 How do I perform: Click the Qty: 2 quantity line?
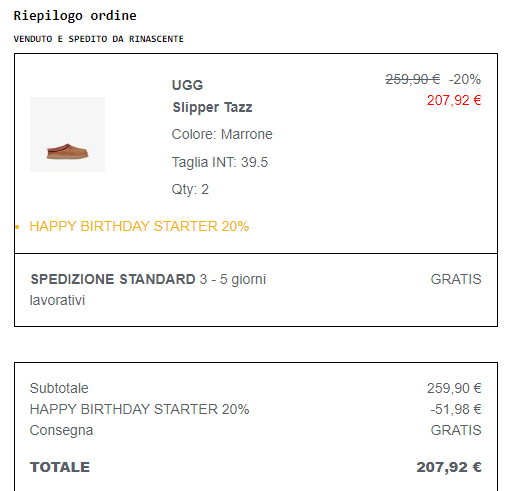click(x=190, y=189)
